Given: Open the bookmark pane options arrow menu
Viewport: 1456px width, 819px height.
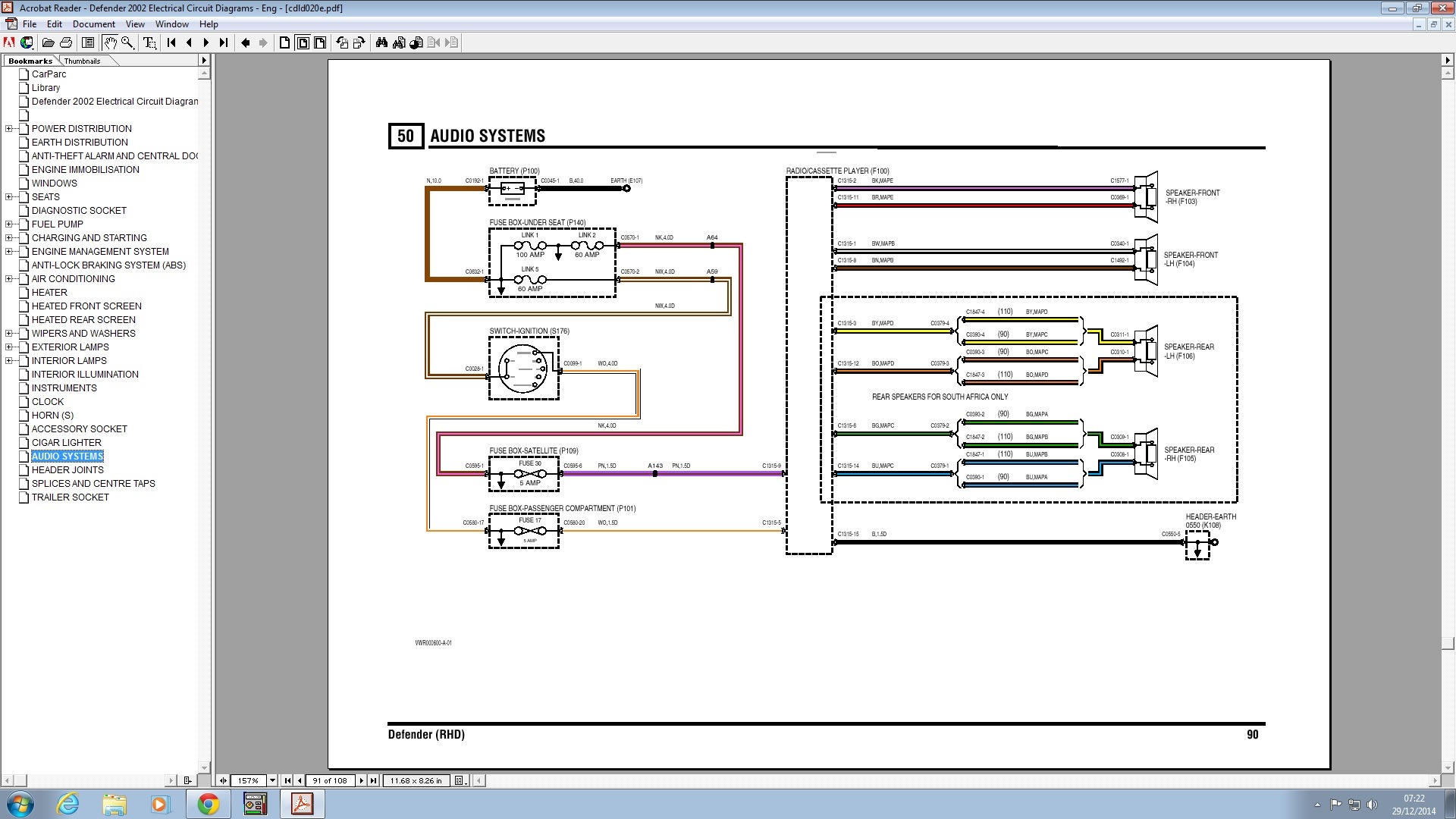Looking at the screenshot, I should pyautogui.click(x=203, y=60).
